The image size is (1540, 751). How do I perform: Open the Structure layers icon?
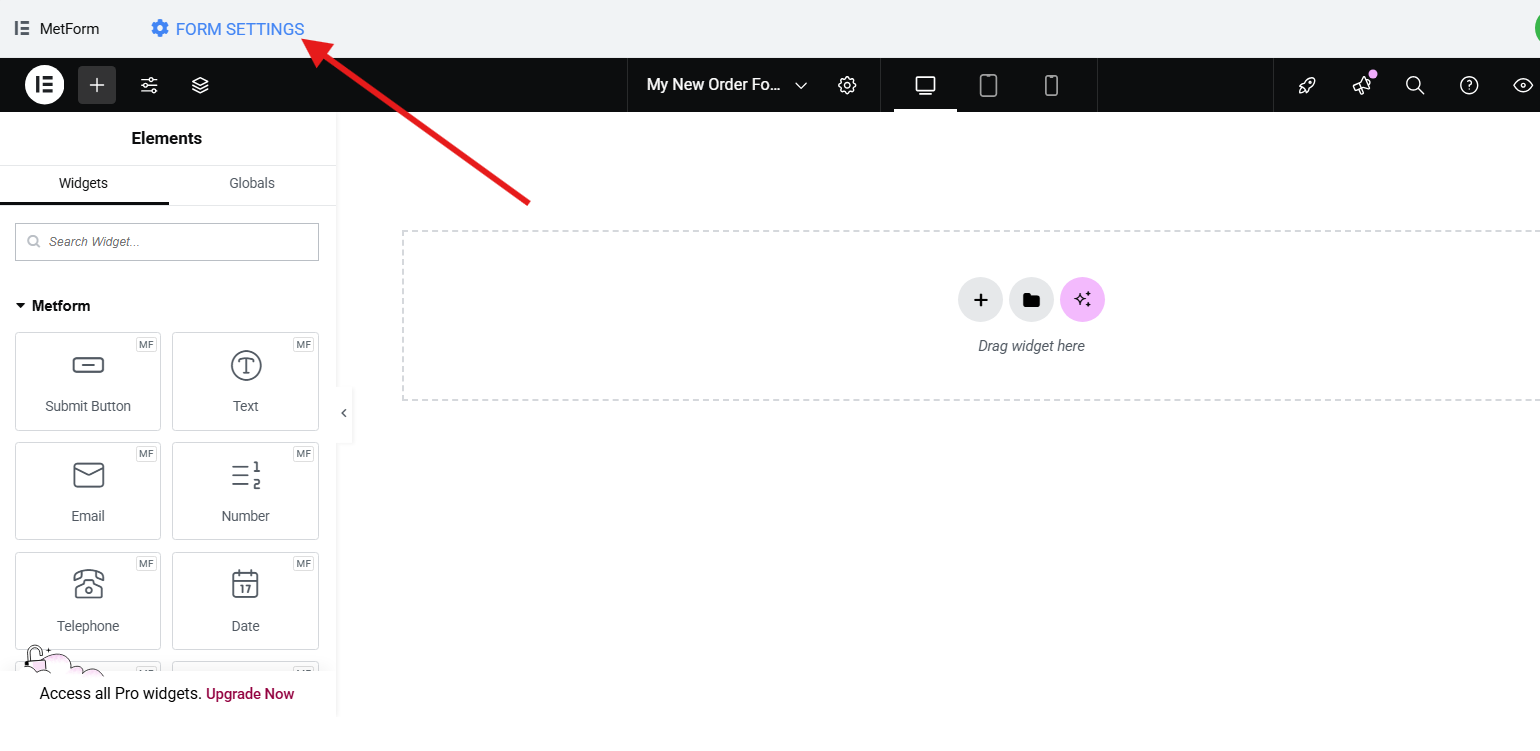200,85
